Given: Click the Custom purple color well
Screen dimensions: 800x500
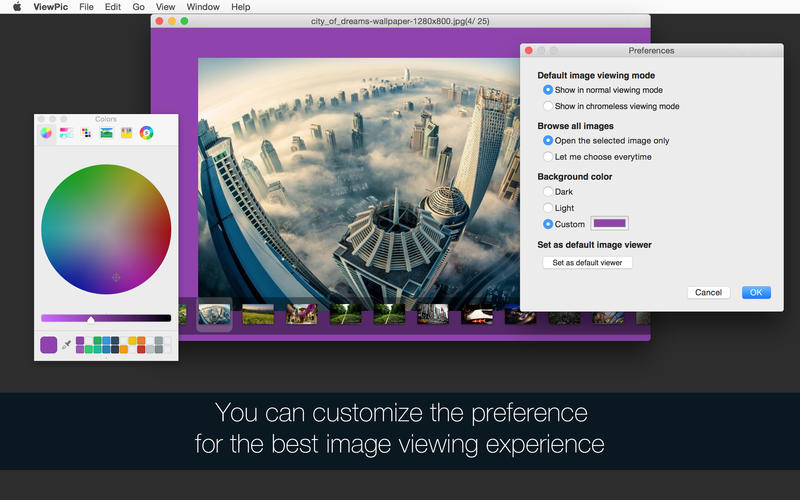Looking at the screenshot, I should tap(610, 223).
